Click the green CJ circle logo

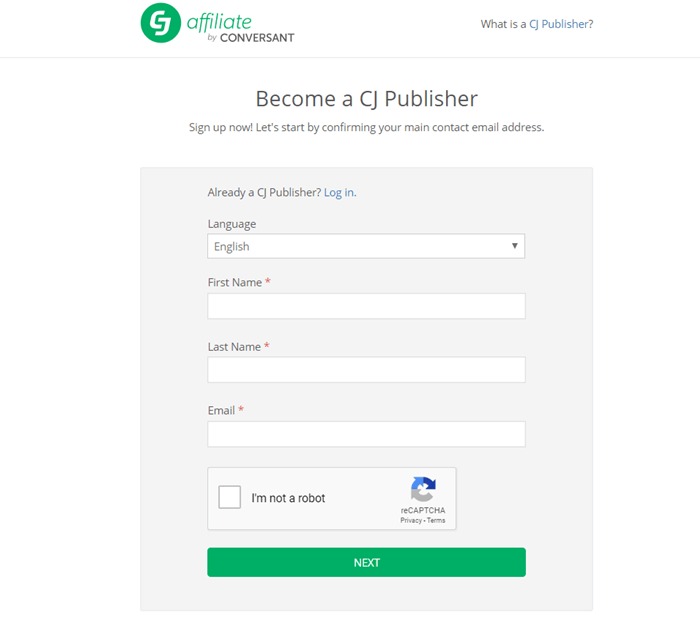[x=161, y=23]
